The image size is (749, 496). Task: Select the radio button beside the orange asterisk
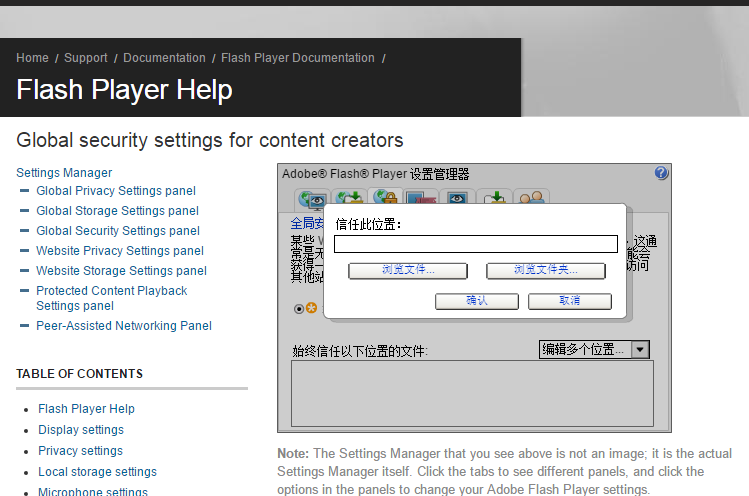(x=299, y=309)
